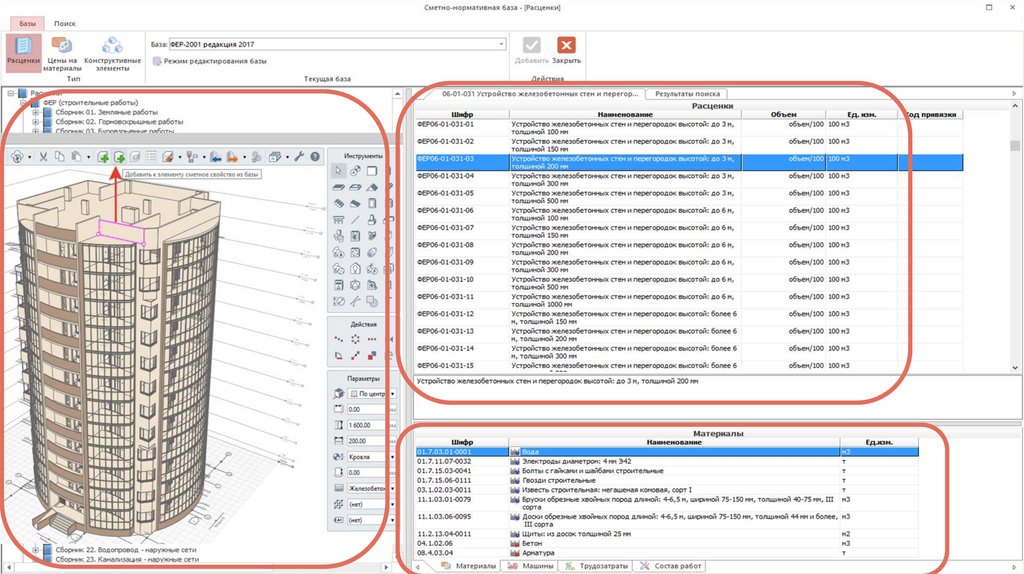Viewport: 1024px width, 574px height.
Task: Click the wrench settings icon
Action: pos(299,157)
